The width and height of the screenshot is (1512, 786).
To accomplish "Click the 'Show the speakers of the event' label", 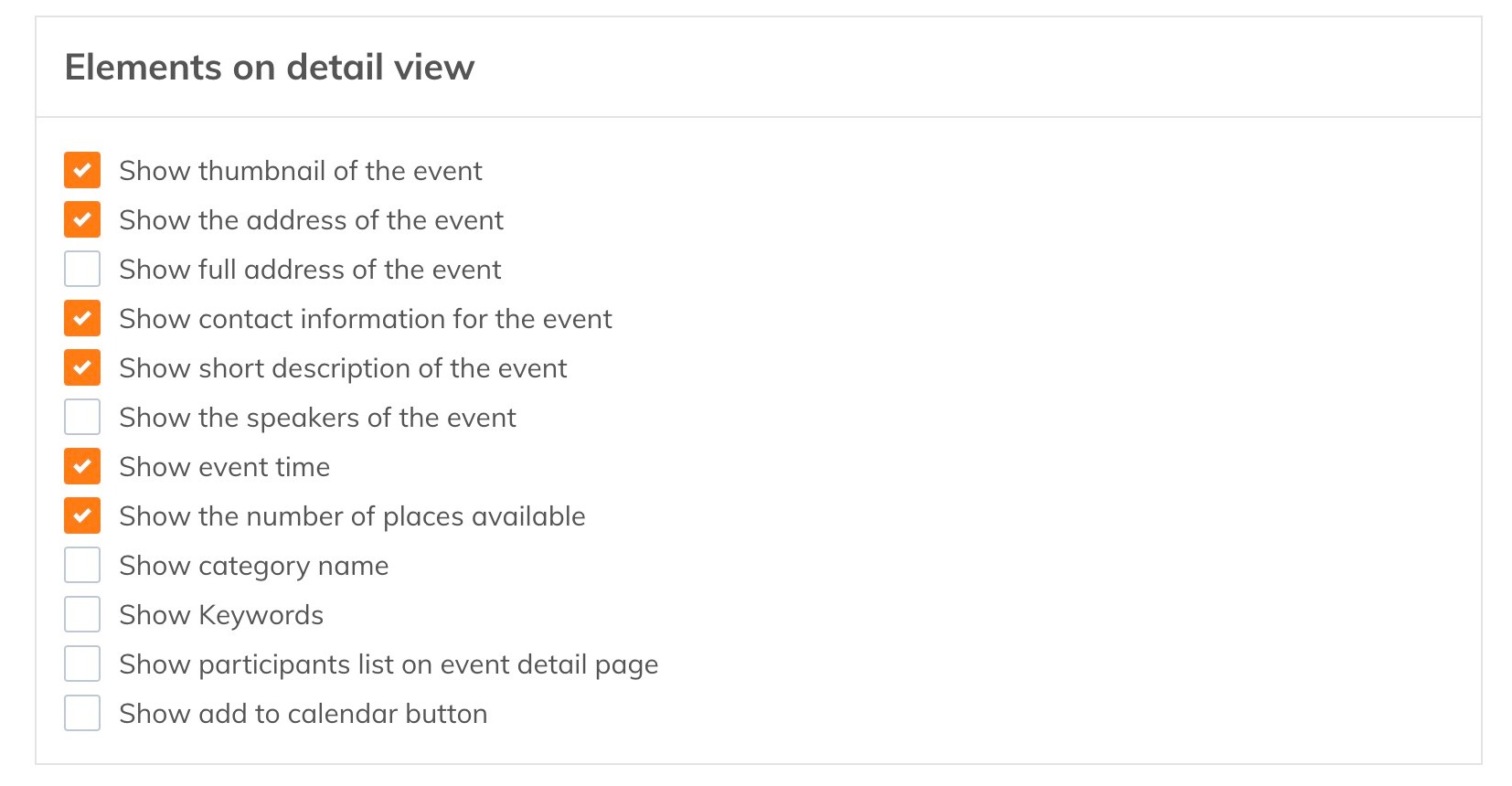I will 317,417.
